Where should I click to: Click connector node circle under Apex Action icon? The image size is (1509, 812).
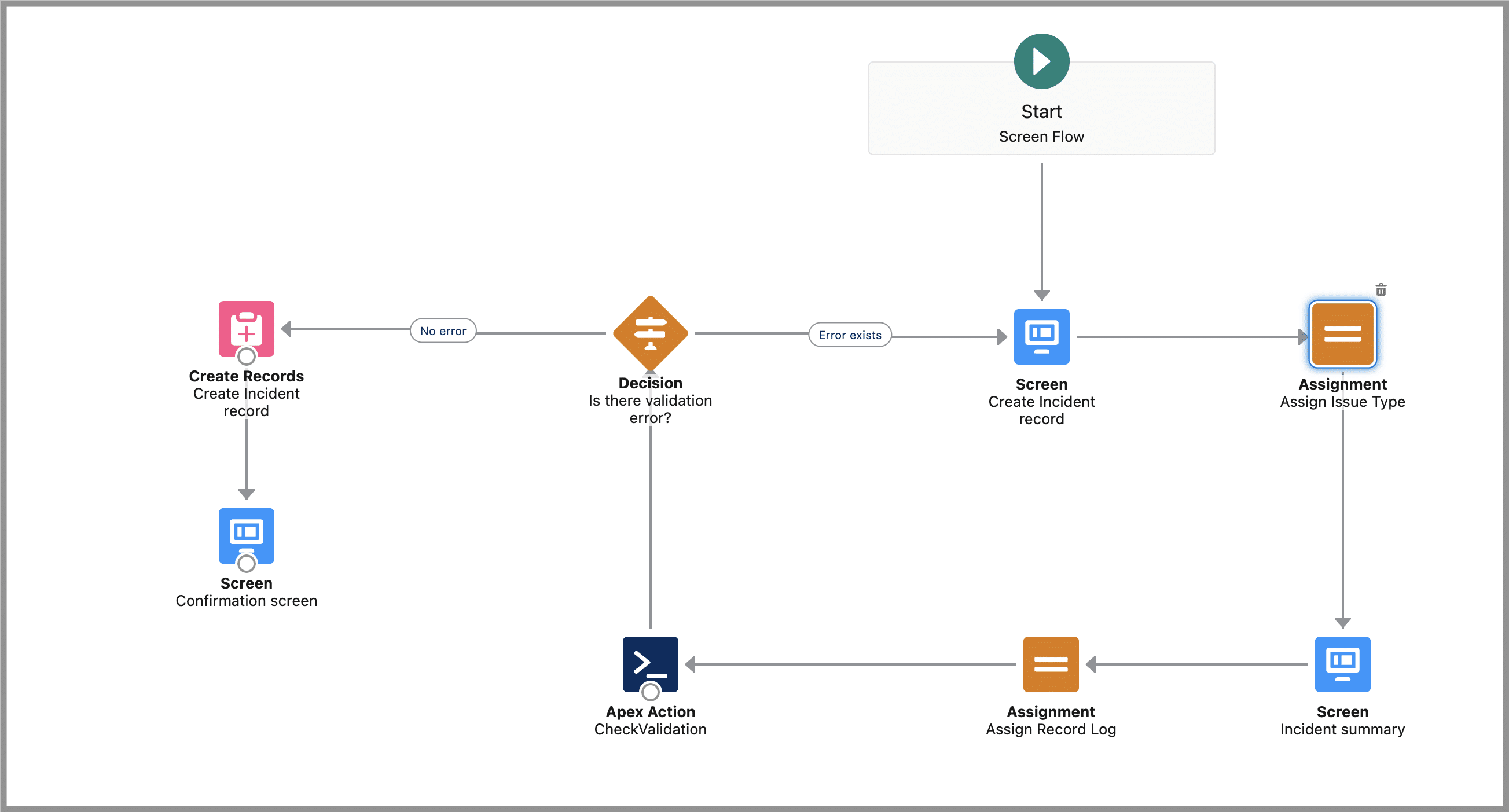pos(650,691)
